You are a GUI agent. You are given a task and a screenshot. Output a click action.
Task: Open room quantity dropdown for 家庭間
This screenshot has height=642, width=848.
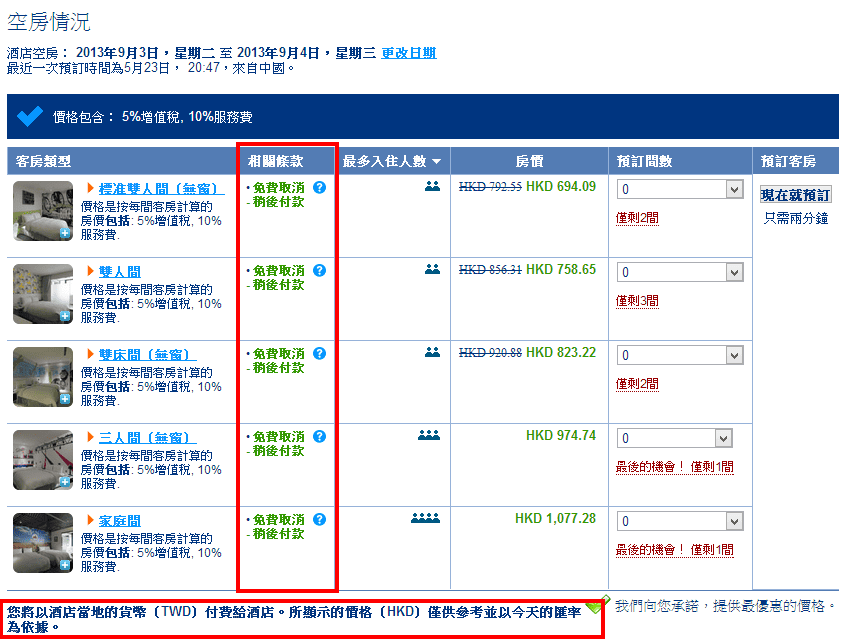(x=680, y=521)
